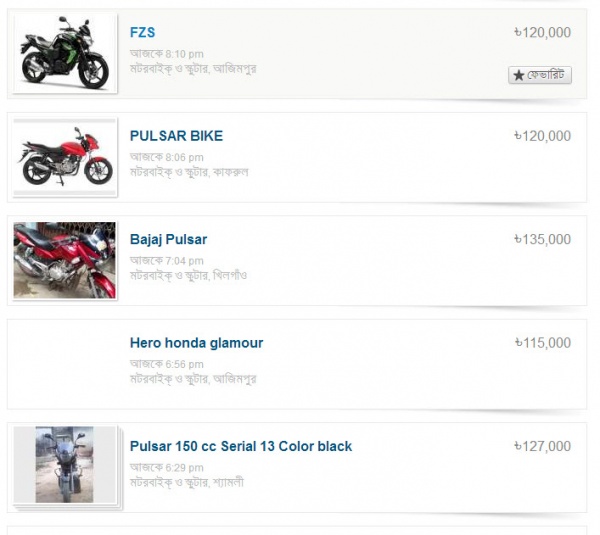Open Pulsar 150 cc Serial 13 listing
The height and width of the screenshot is (535, 600).
(241, 446)
